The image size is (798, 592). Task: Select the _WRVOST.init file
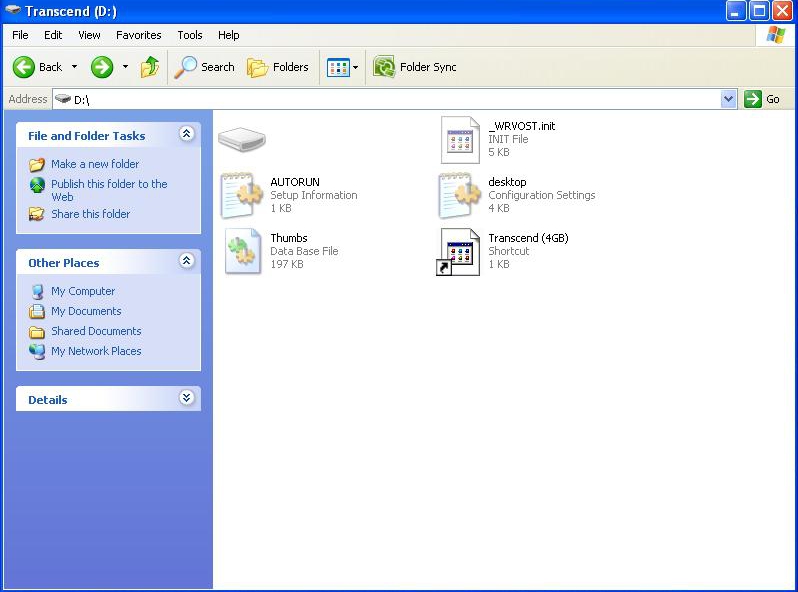click(x=460, y=139)
